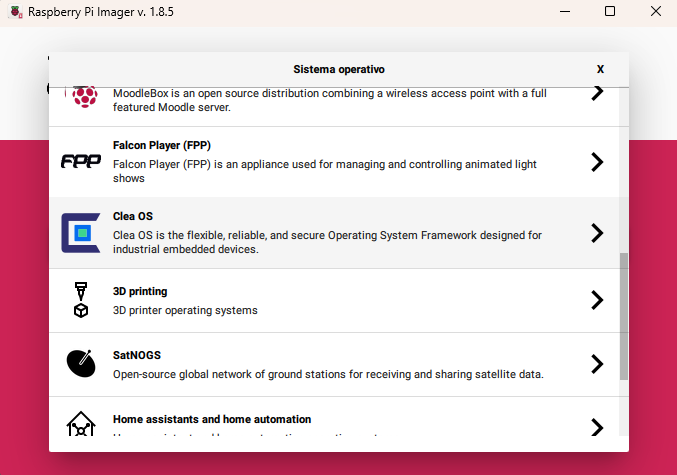Click the SatNOGS satellite dish icon
The width and height of the screenshot is (677, 475).
click(81, 363)
